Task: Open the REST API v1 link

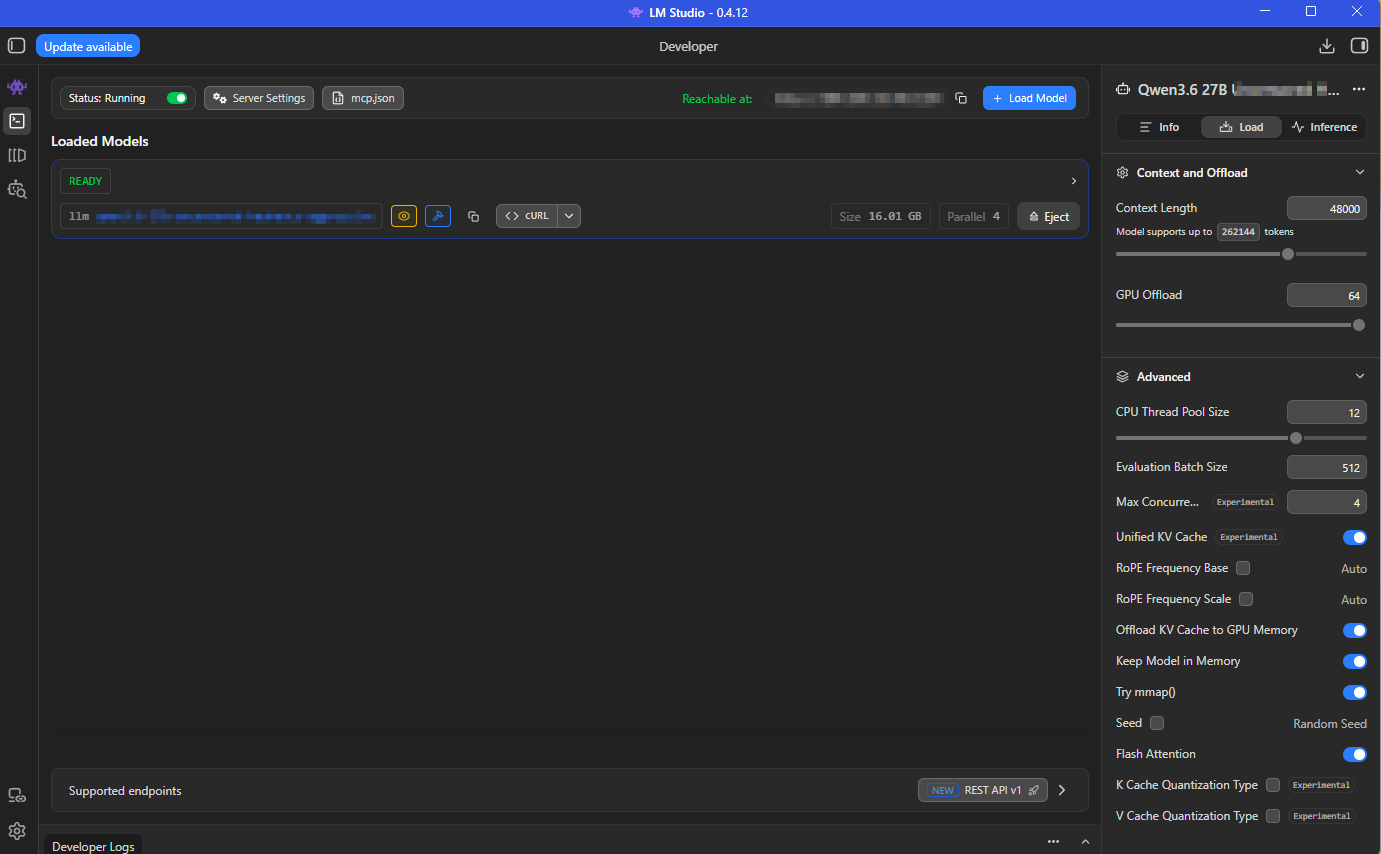Action: tap(983, 790)
